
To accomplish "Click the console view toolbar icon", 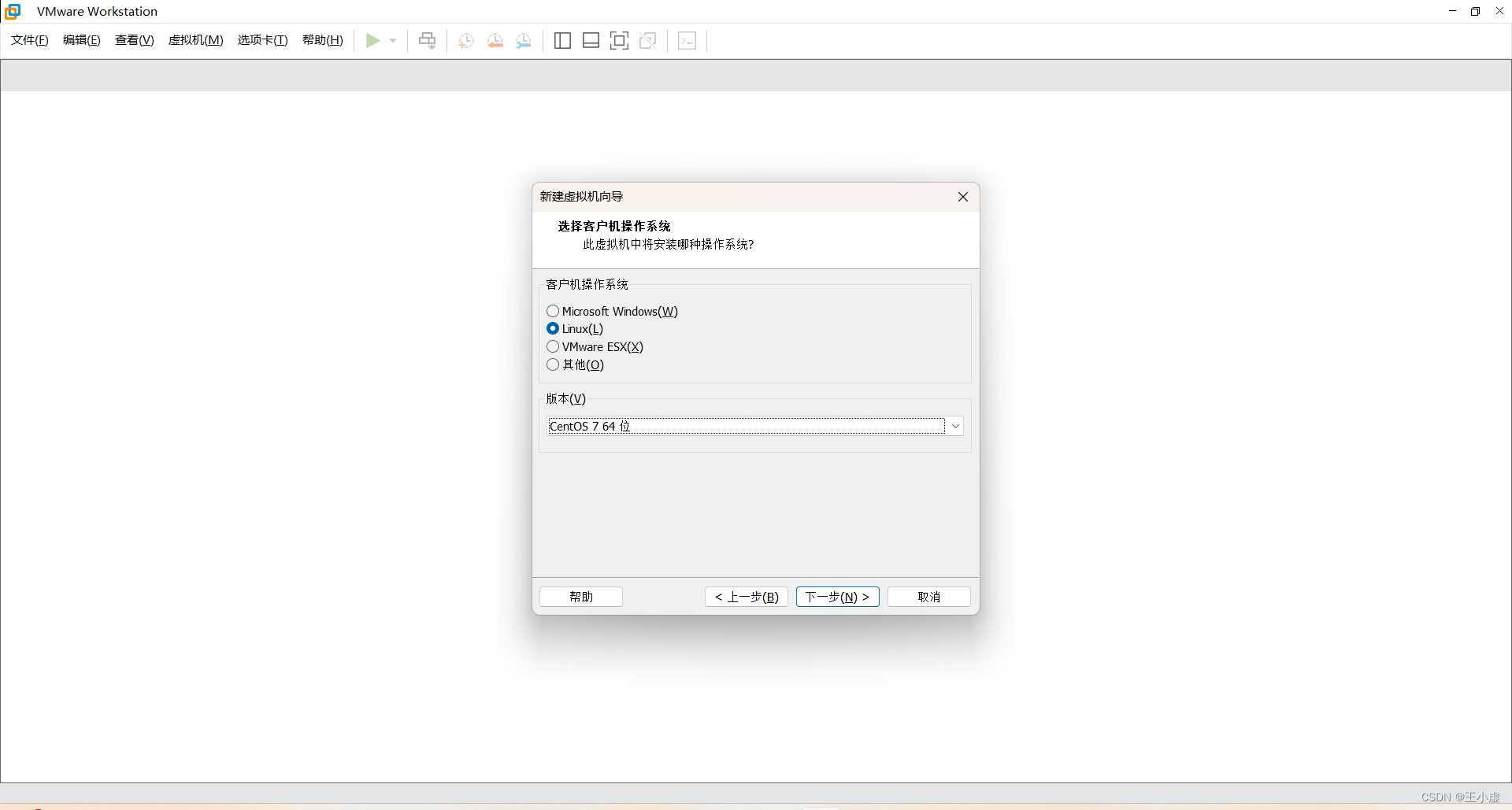I will [x=687, y=40].
